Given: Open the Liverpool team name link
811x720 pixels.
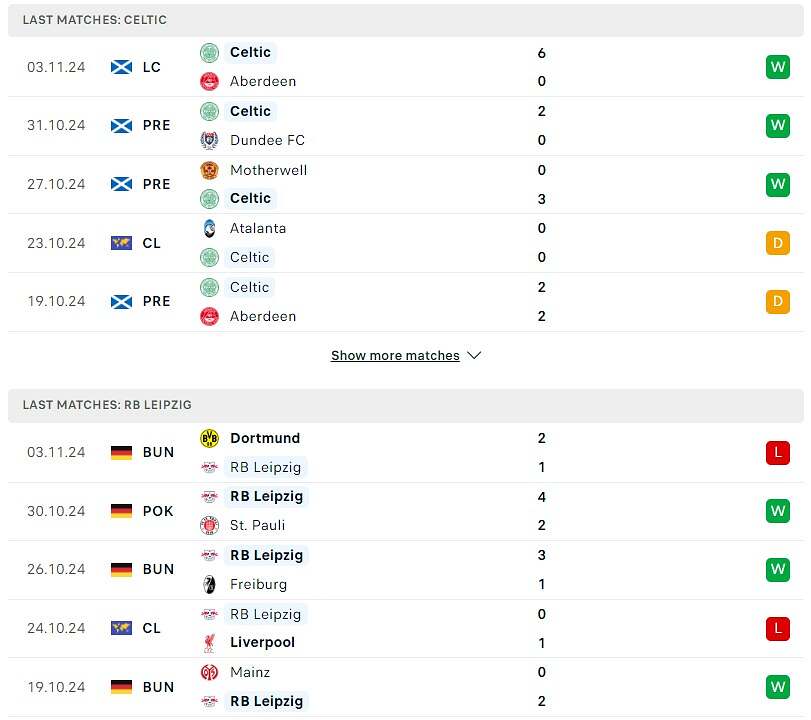Looking at the screenshot, I should point(262,642).
